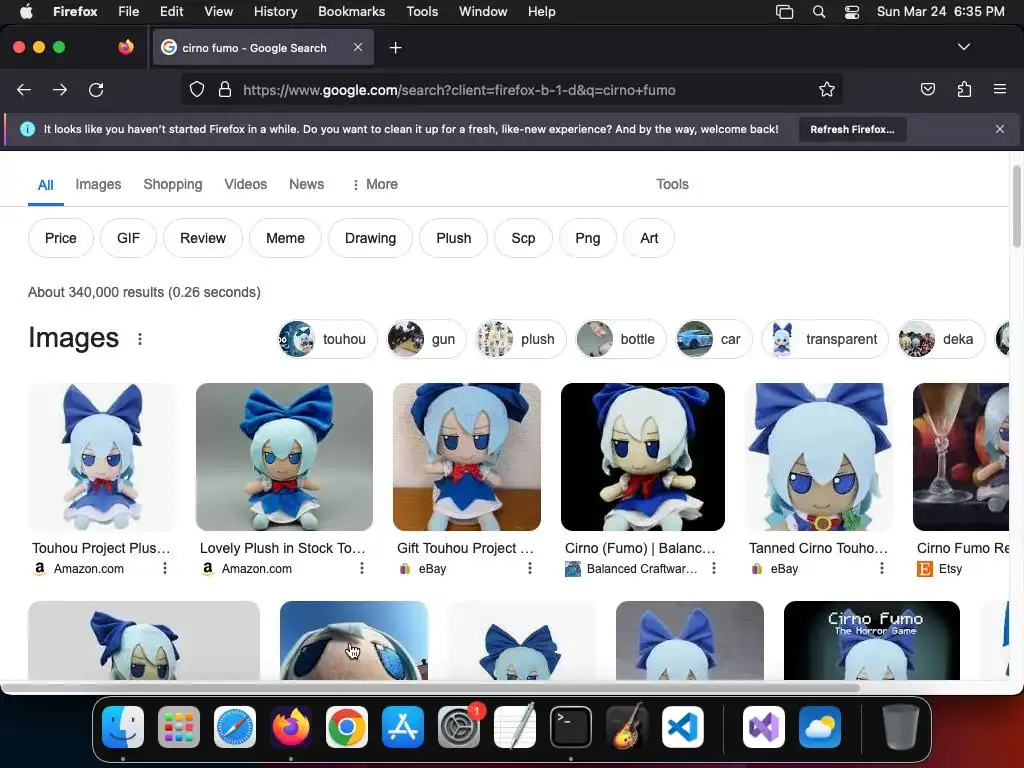Image resolution: width=1024 pixels, height=768 pixels.
Task: Open Terminal from the Dock
Action: click(x=571, y=727)
